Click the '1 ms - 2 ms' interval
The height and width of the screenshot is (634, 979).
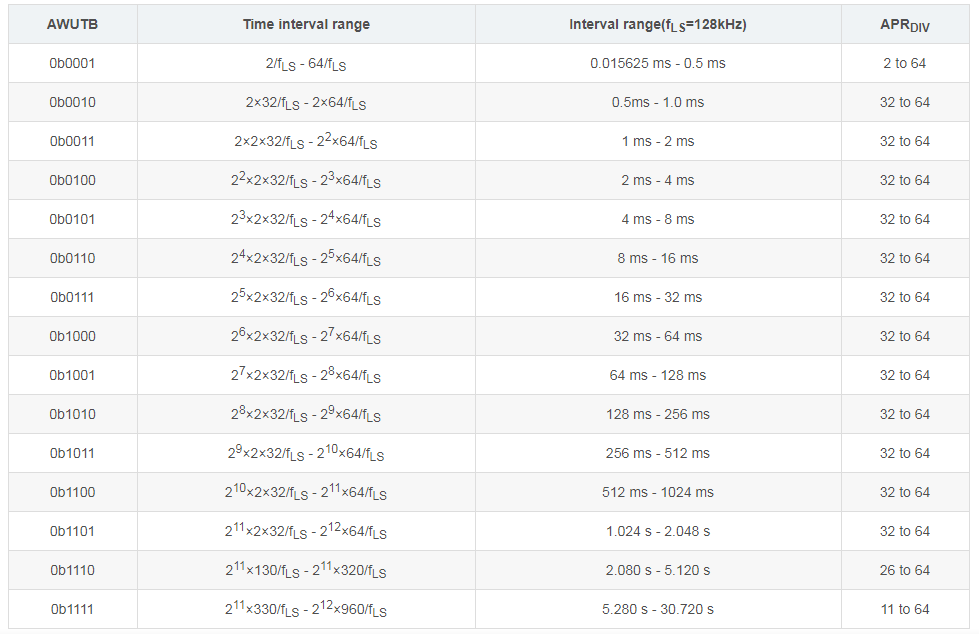(x=658, y=141)
